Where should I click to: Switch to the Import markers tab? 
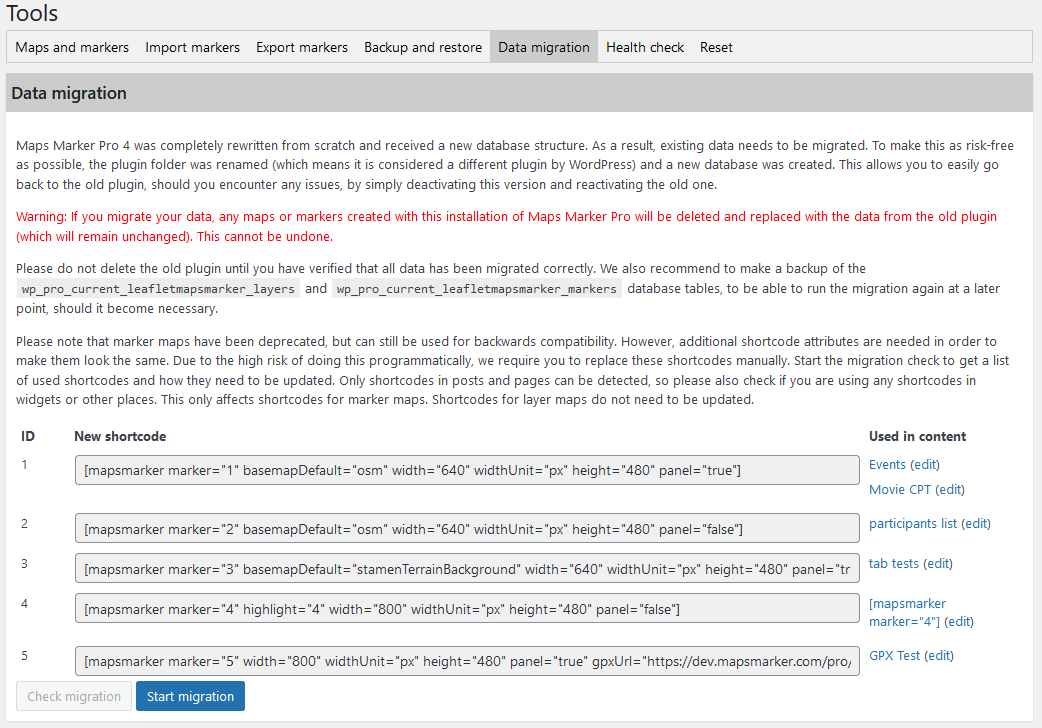click(192, 47)
